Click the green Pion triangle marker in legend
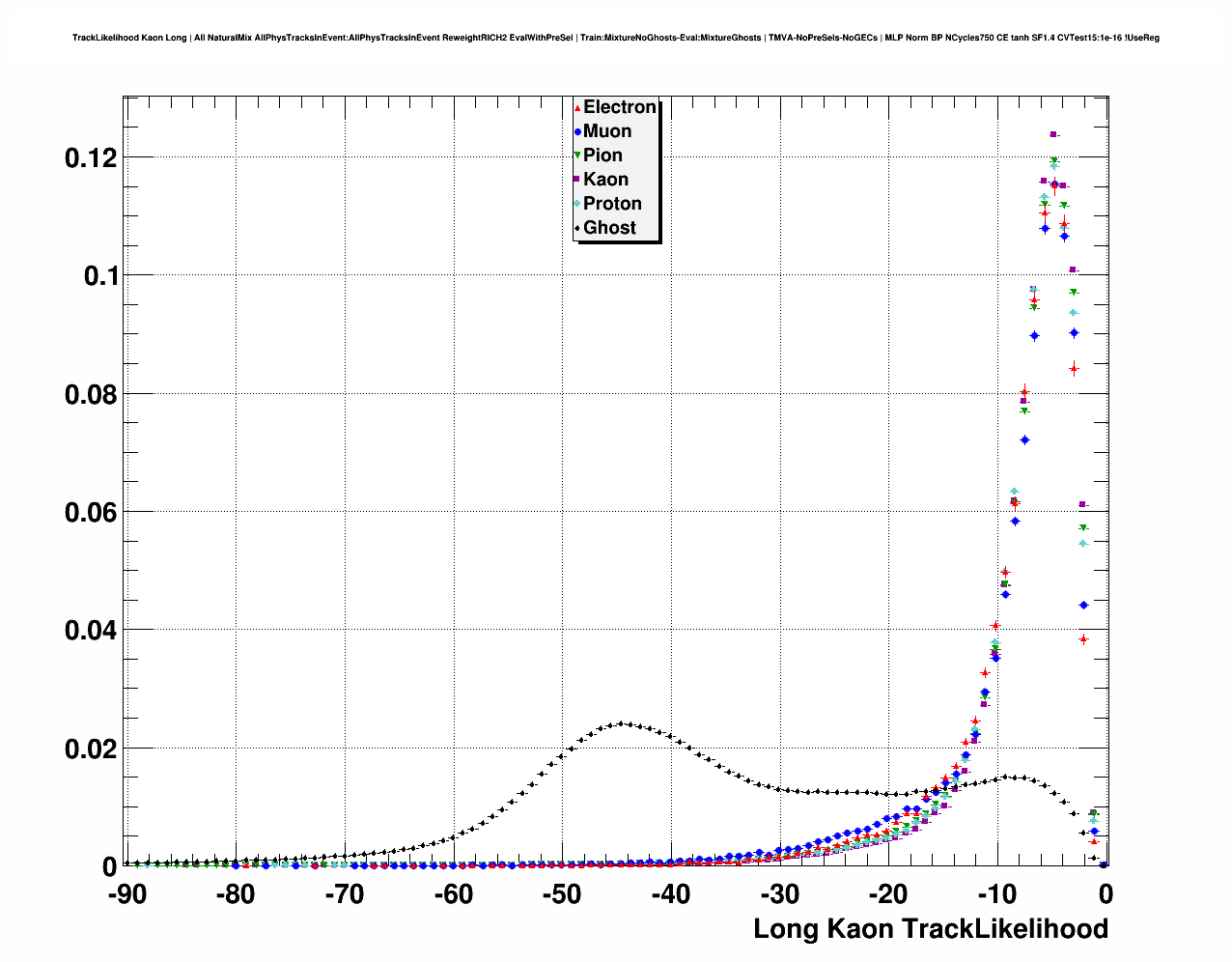Viewport: 1232px width, 962px height. pos(577,156)
